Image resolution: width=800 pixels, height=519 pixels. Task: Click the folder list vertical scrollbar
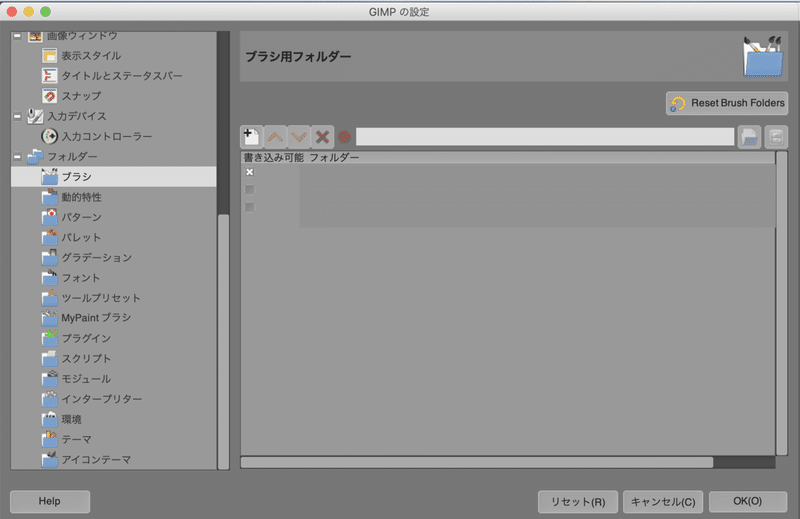(782, 303)
